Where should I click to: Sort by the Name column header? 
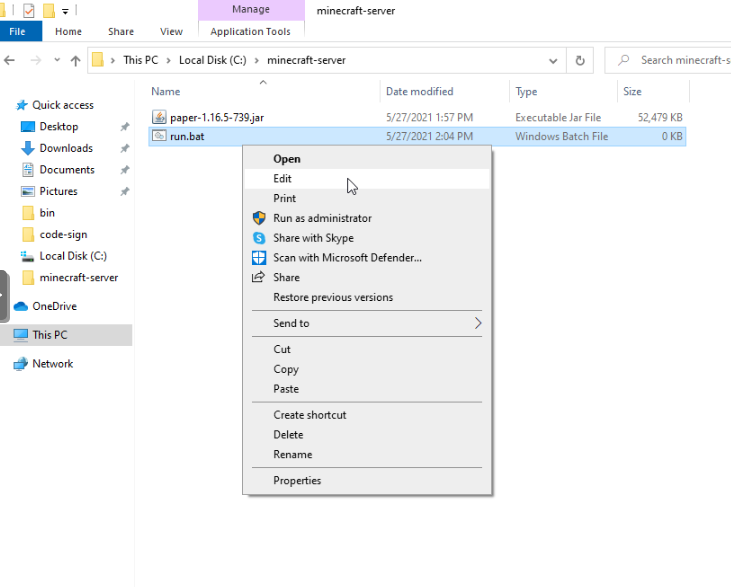(166, 91)
